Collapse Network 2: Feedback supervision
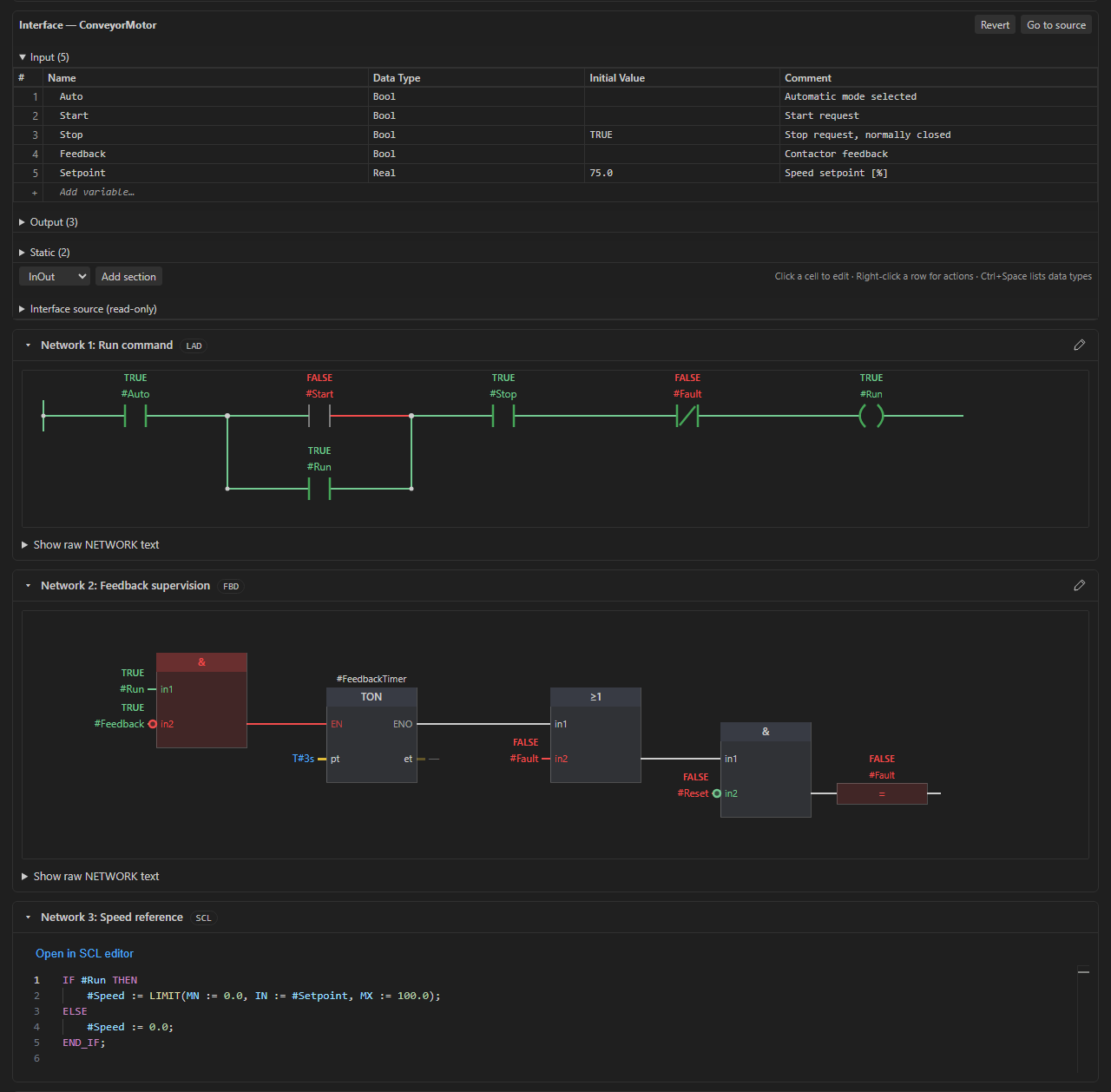The image size is (1111, 1092). 28,586
